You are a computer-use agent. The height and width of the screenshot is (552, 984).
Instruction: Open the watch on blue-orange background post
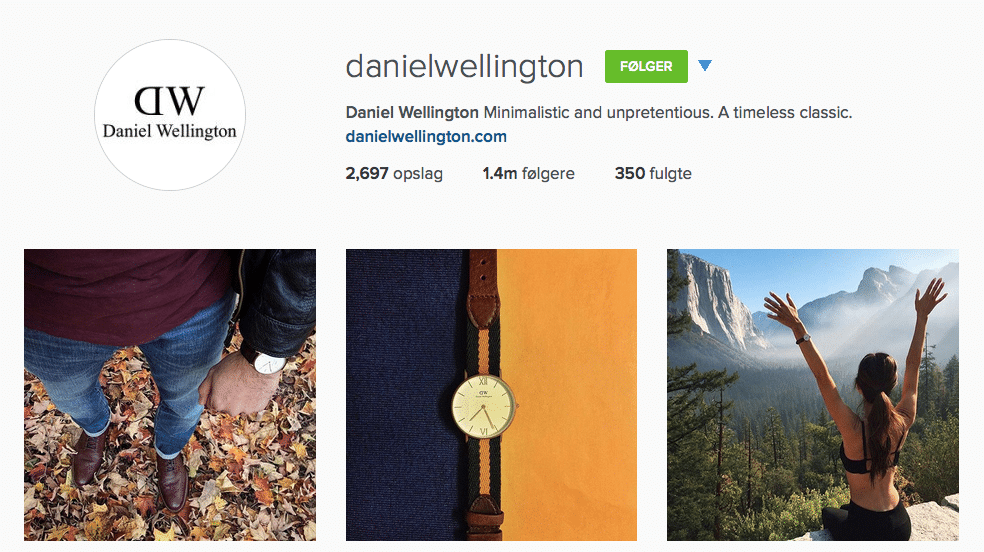[x=491, y=395]
